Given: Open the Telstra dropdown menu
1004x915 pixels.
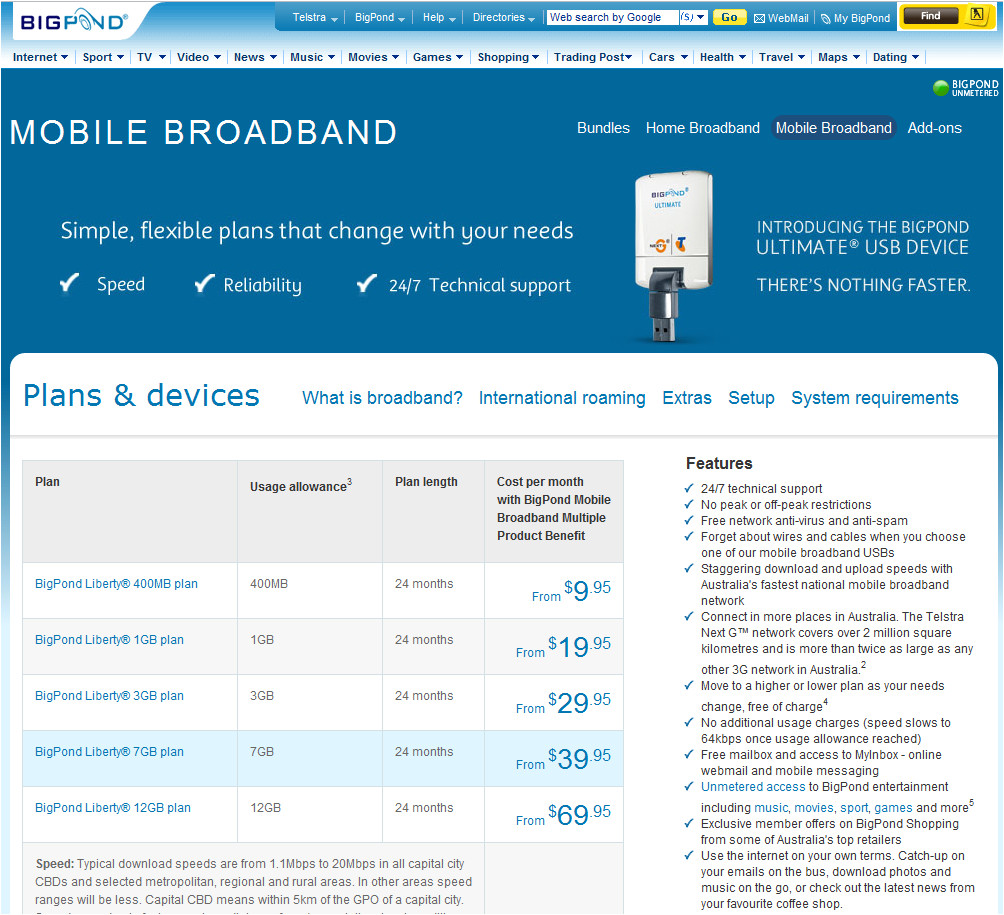Looking at the screenshot, I should [313, 17].
